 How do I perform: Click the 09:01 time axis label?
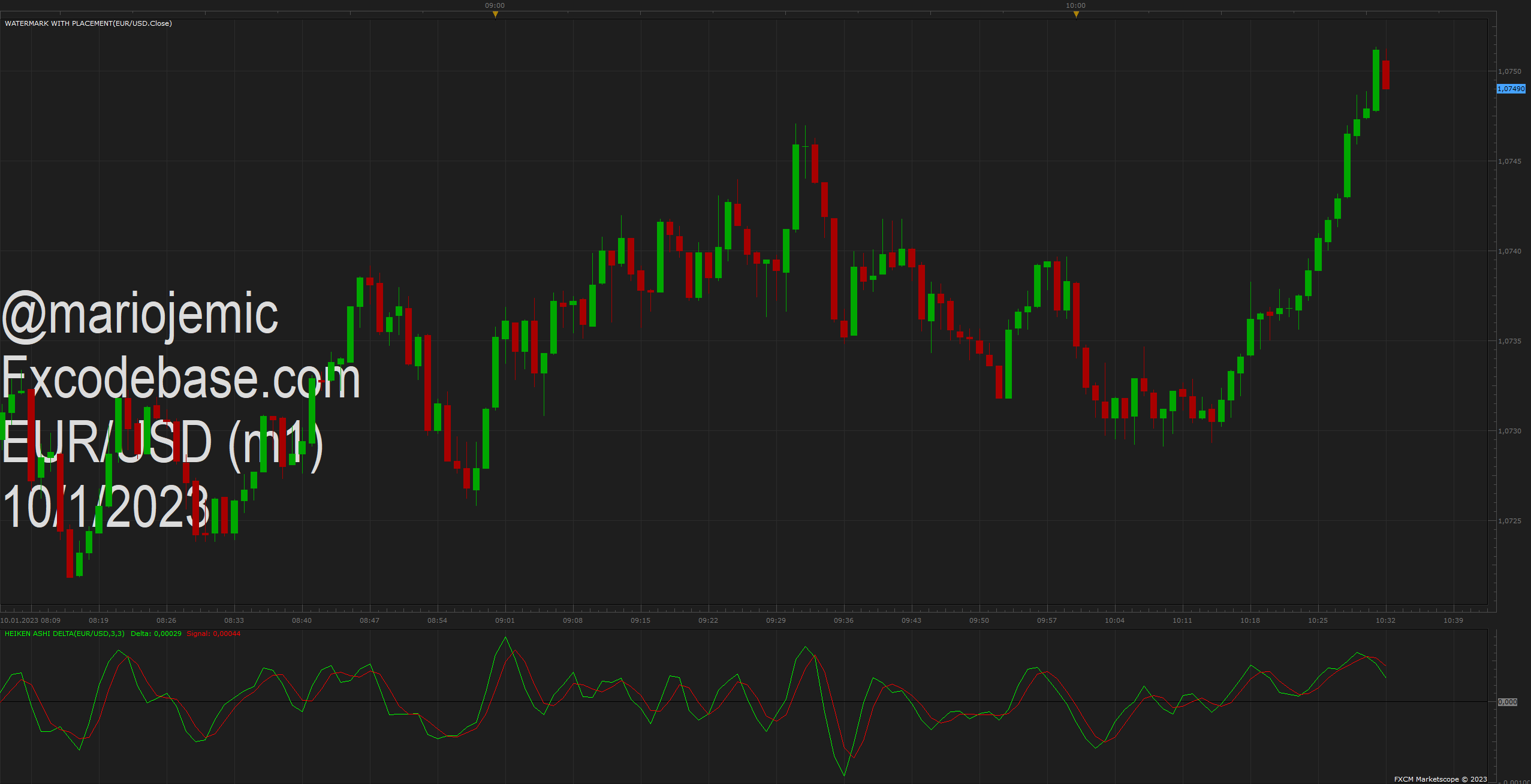click(x=505, y=620)
